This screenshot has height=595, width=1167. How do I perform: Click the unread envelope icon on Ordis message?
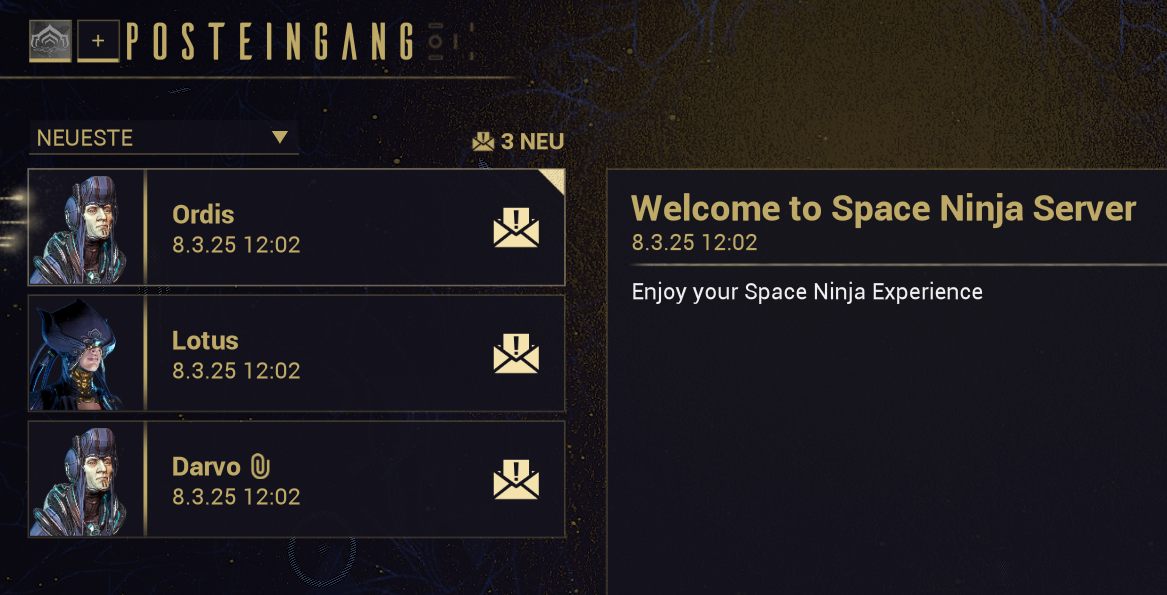516,229
